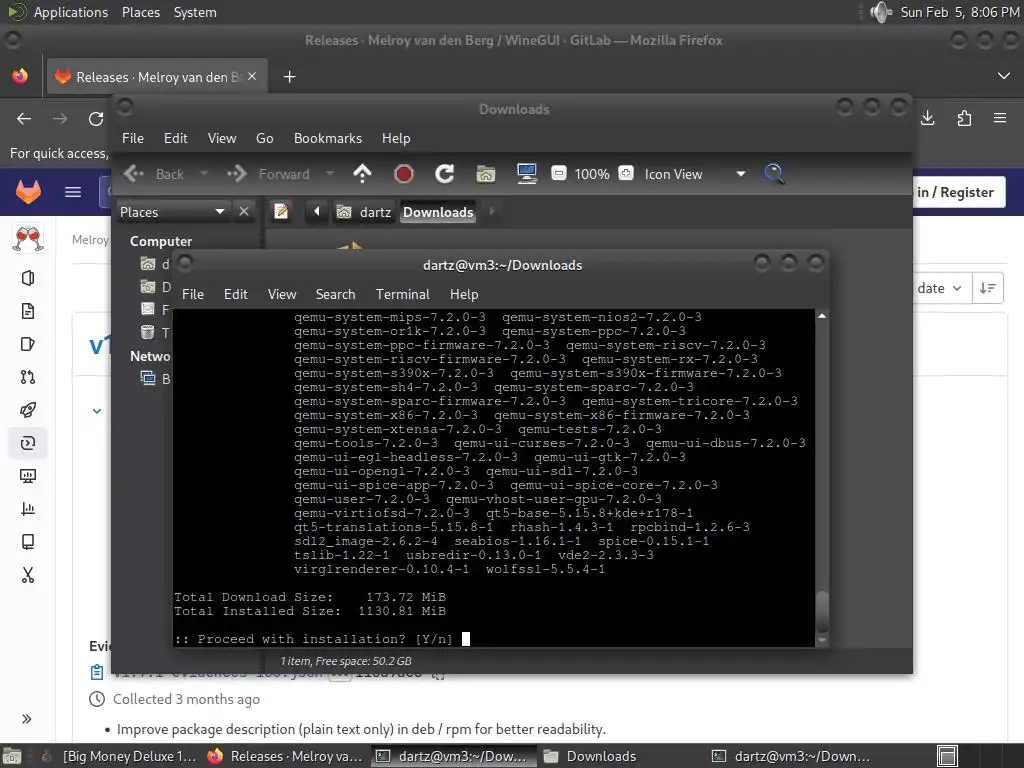
Task: Collapse the release section chevron on the GitLab page
Action: pyautogui.click(x=97, y=411)
